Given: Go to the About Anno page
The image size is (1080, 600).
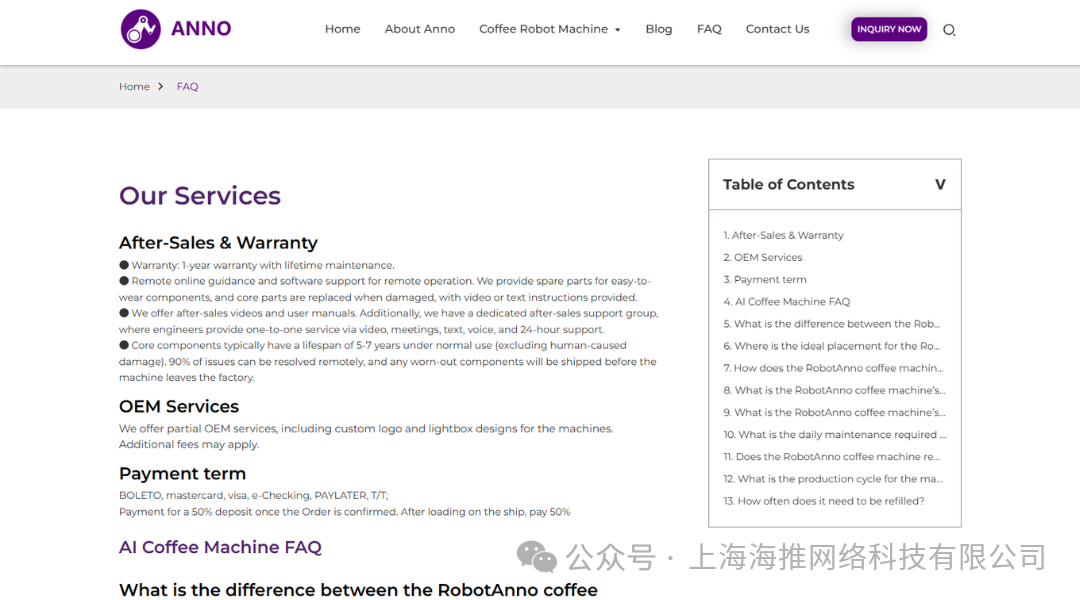Looking at the screenshot, I should pos(419,29).
